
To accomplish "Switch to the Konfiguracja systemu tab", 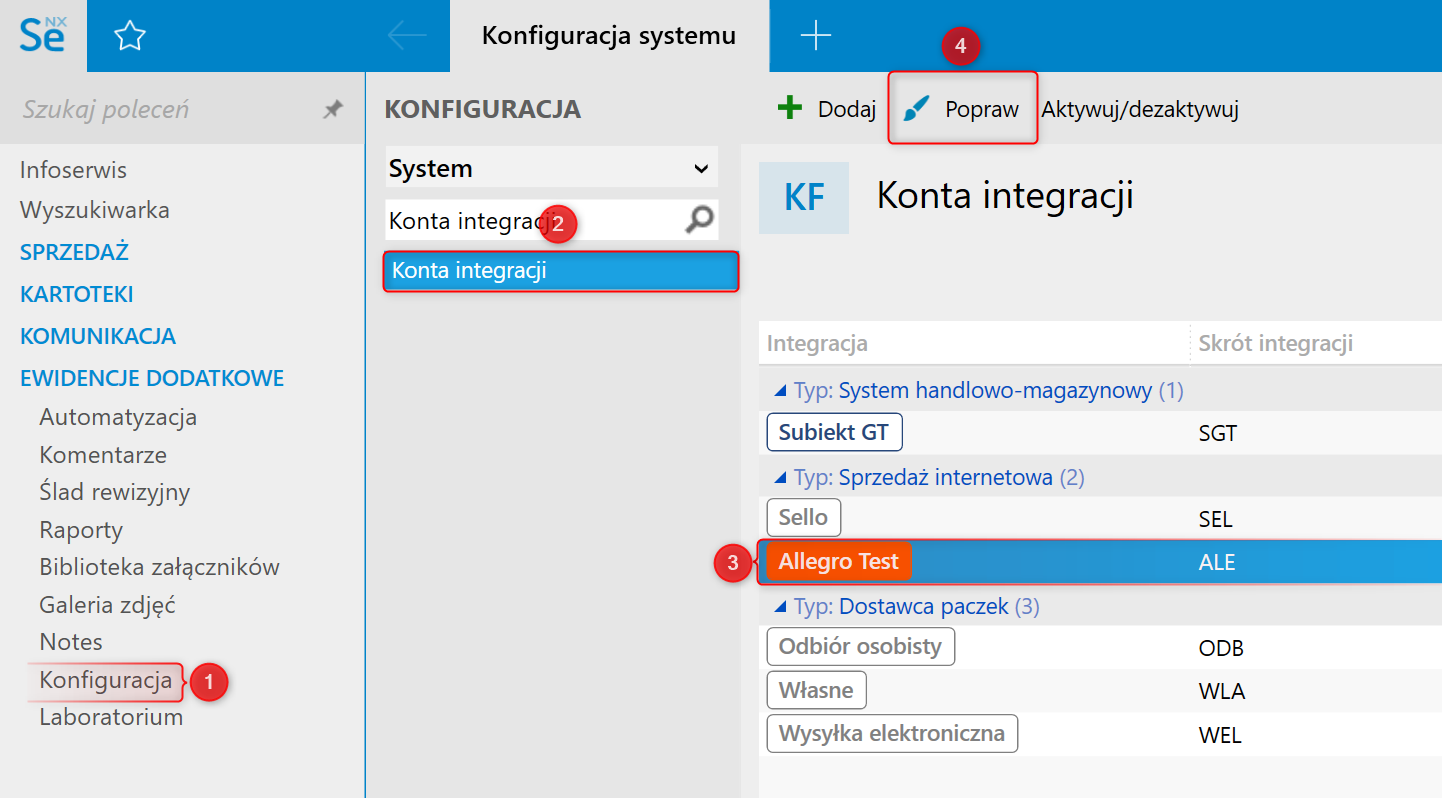I will [x=608, y=36].
